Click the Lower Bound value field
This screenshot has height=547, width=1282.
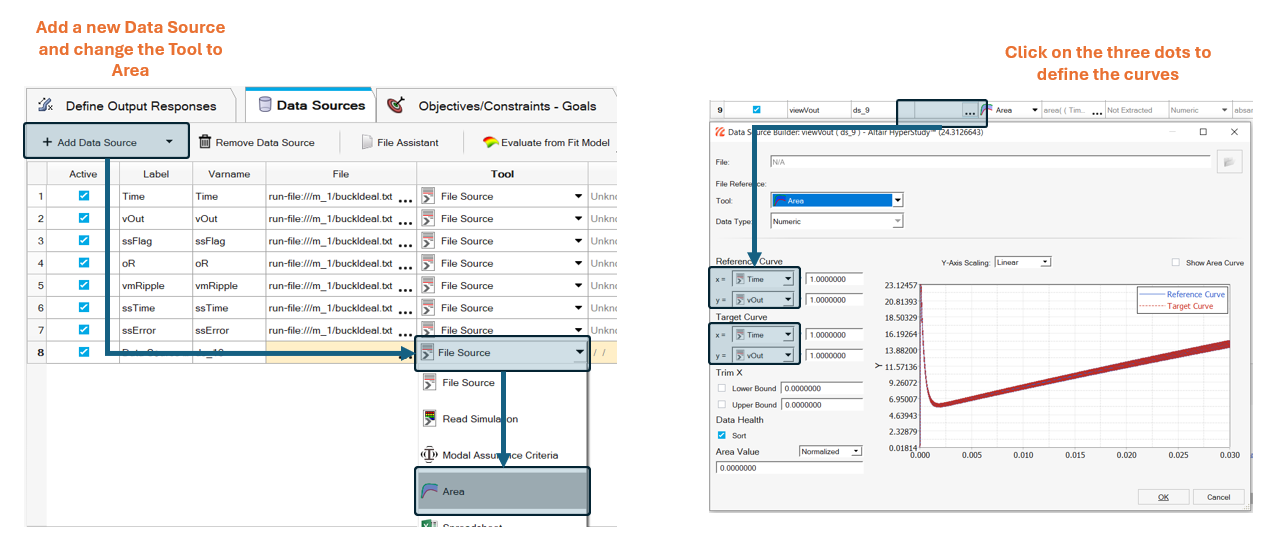(822, 388)
